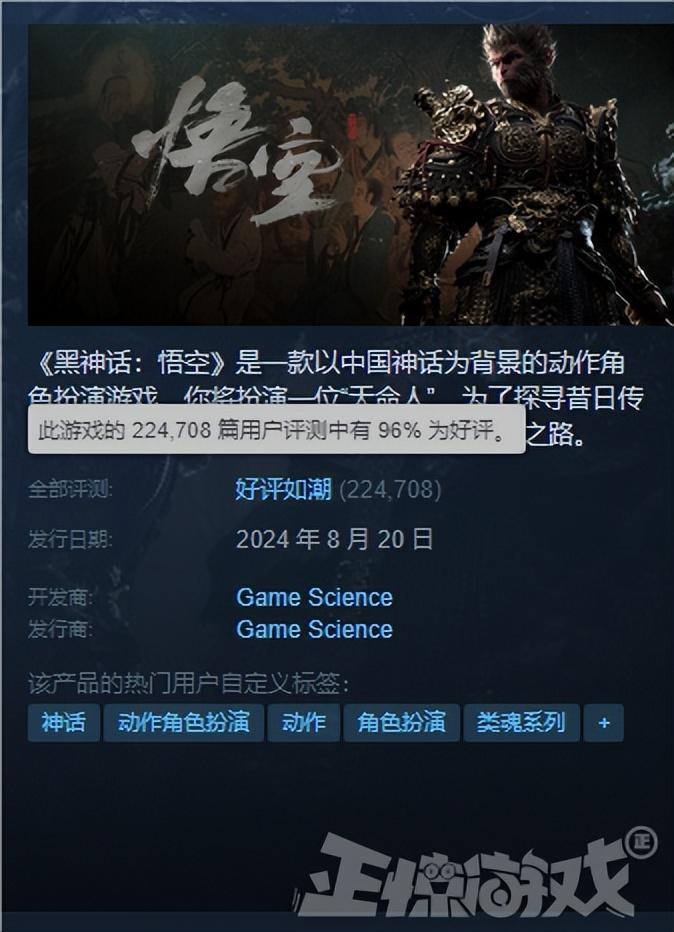Click the 发行日期 label

[70, 540]
